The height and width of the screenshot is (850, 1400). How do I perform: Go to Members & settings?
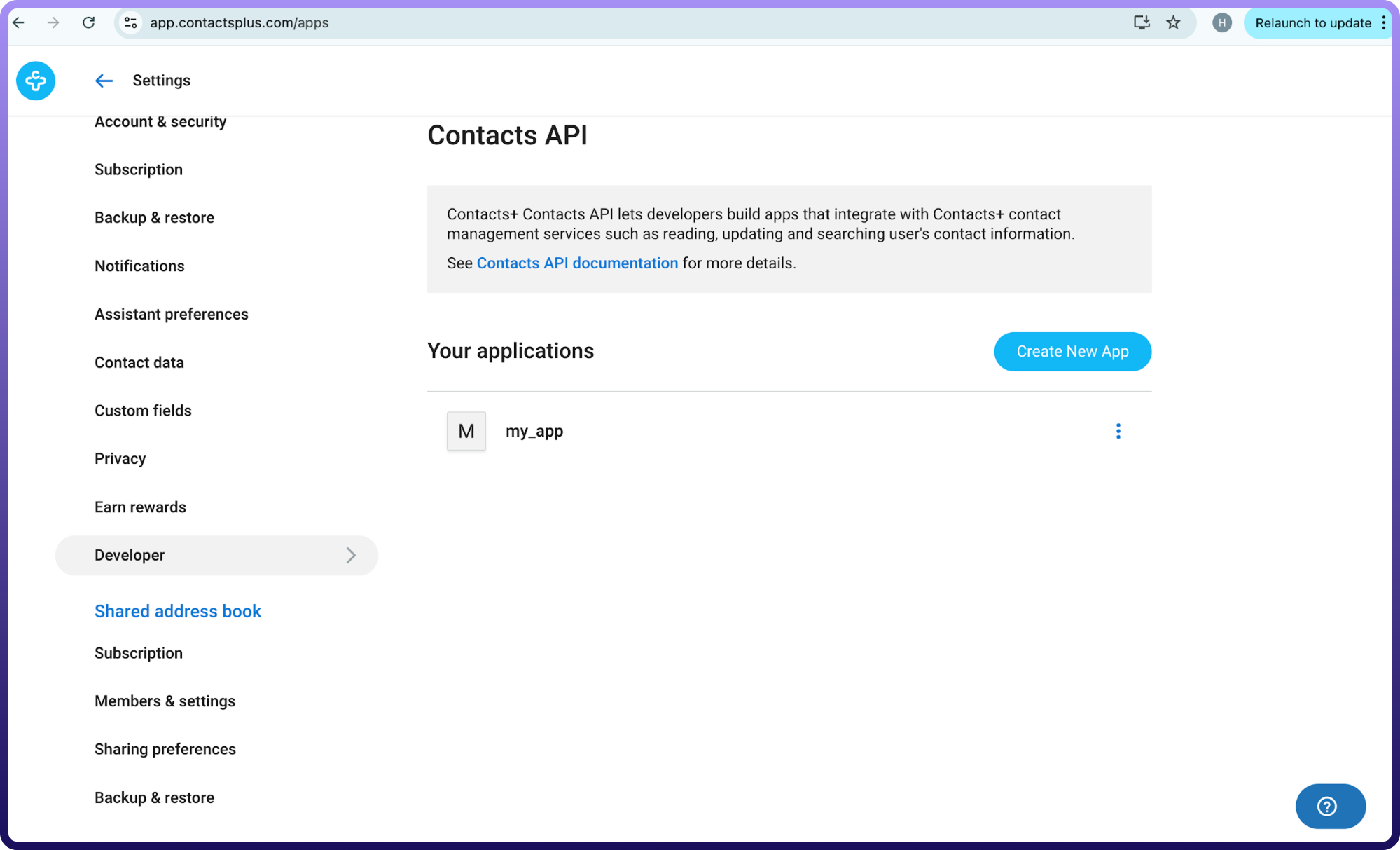(x=165, y=701)
